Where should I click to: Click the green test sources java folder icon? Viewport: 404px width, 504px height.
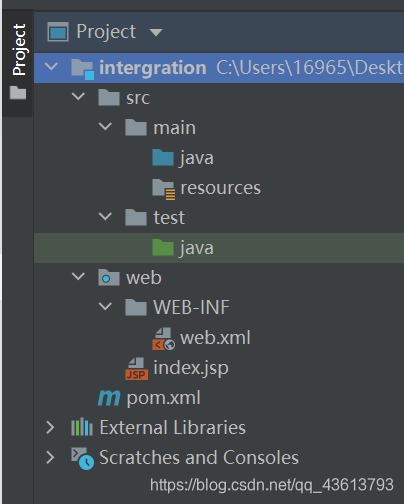point(163,247)
